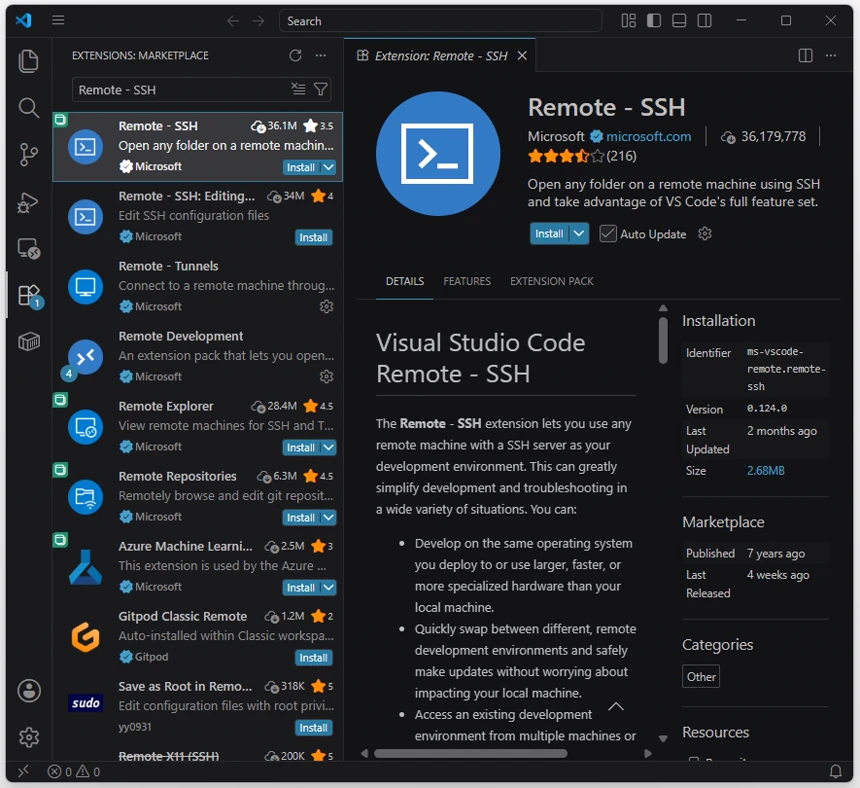Open the Search view in activity bar
Viewport: 860px width, 788px height.
pyautogui.click(x=29, y=107)
